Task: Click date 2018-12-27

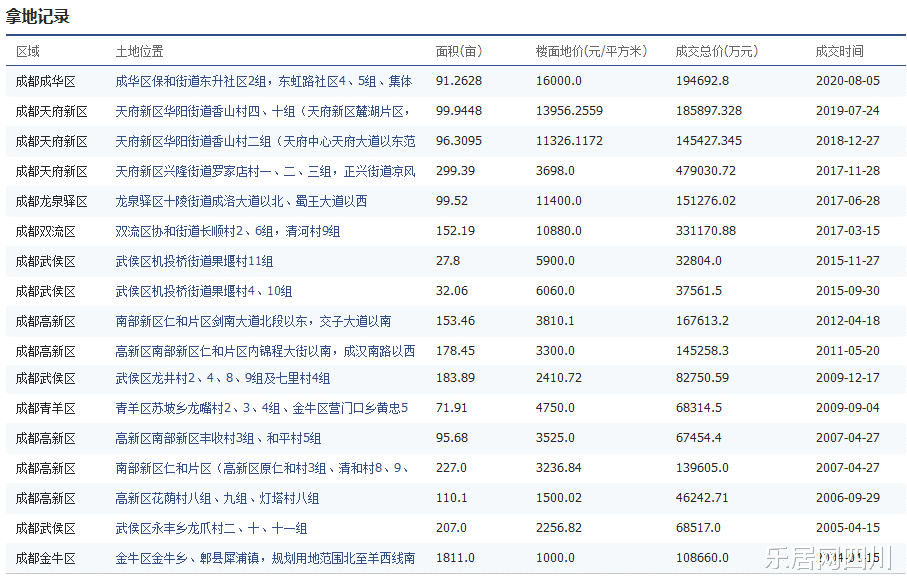Action: coord(848,141)
